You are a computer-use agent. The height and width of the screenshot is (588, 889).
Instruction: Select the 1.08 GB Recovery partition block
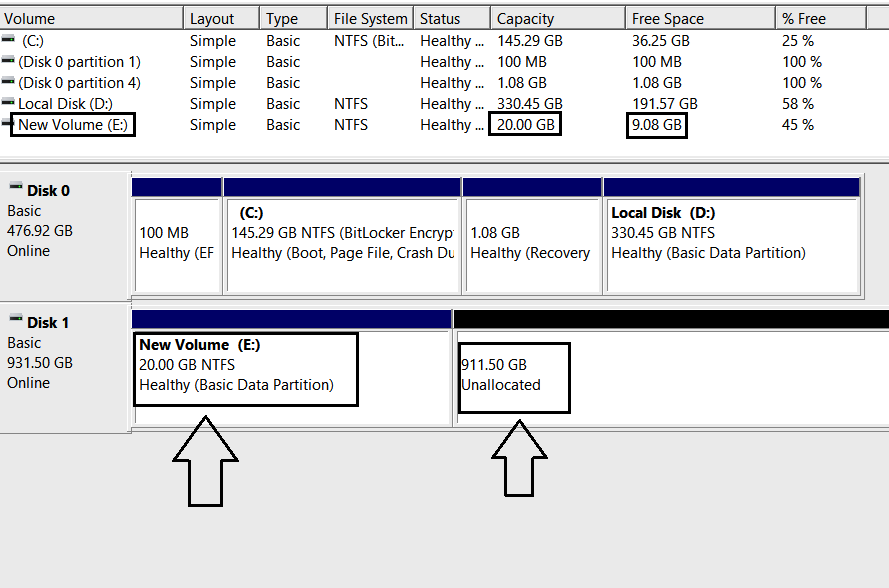point(532,236)
